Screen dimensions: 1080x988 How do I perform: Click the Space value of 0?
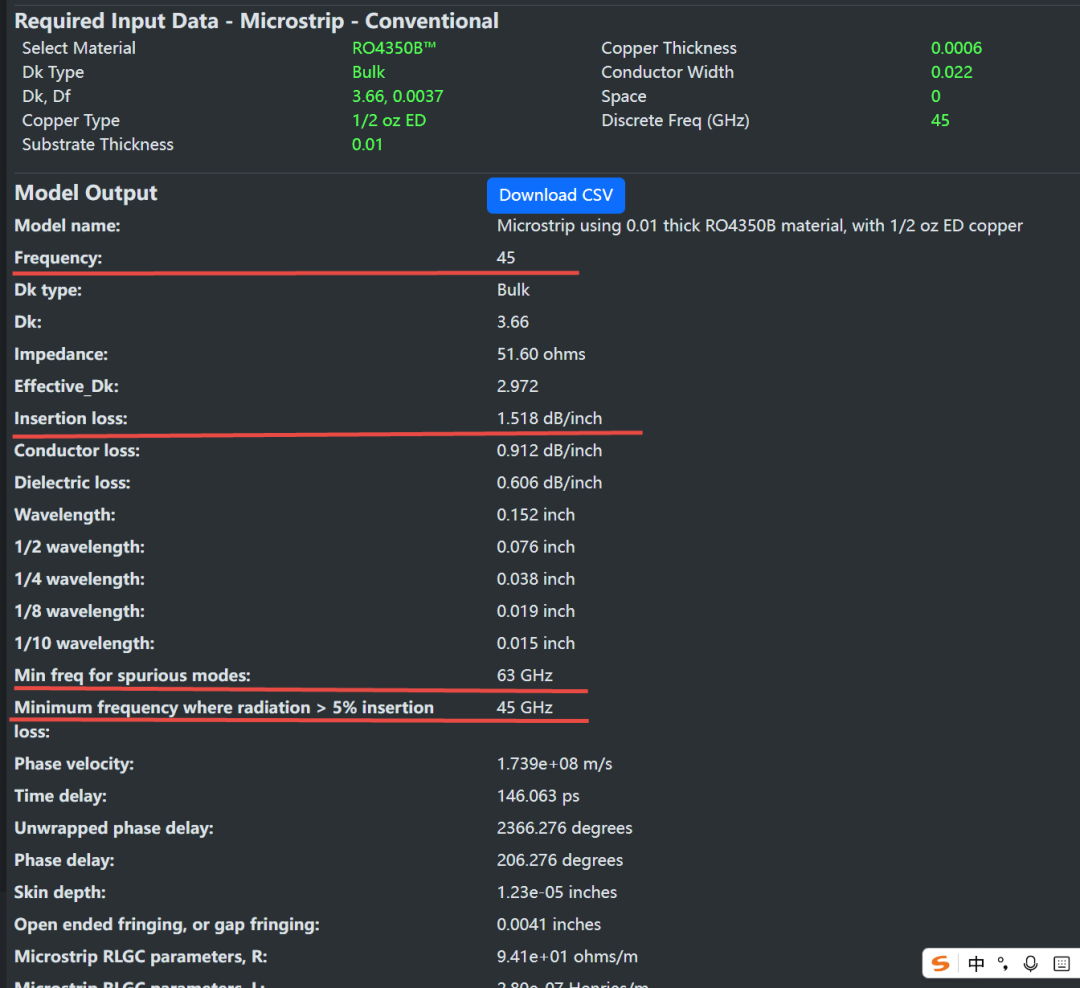point(935,96)
